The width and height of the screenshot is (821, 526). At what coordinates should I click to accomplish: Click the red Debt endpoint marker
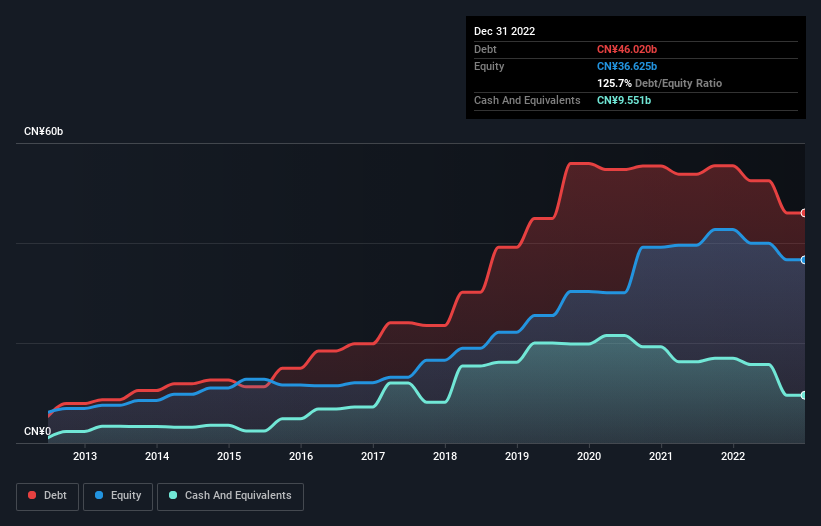pos(804,213)
